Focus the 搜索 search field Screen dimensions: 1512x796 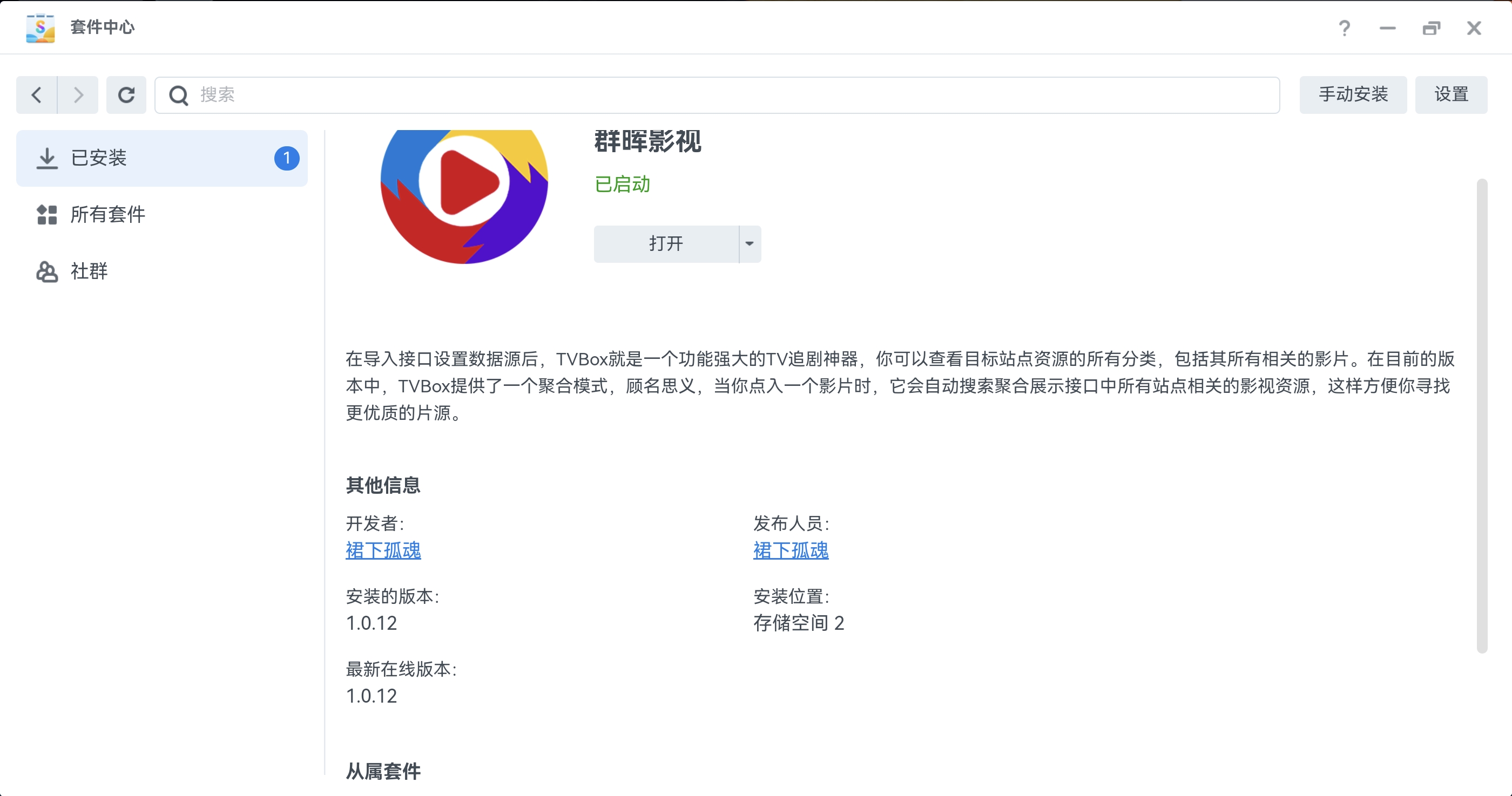[717, 95]
